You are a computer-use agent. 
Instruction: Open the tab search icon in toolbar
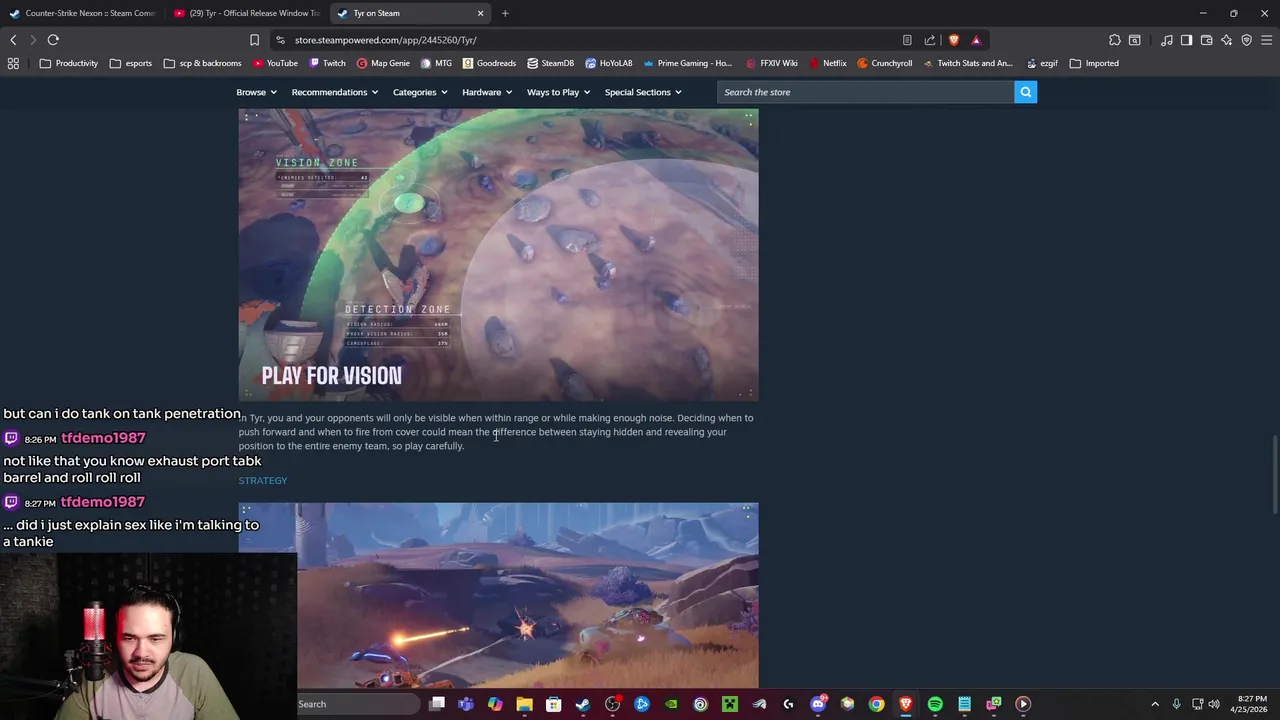point(1135,40)
